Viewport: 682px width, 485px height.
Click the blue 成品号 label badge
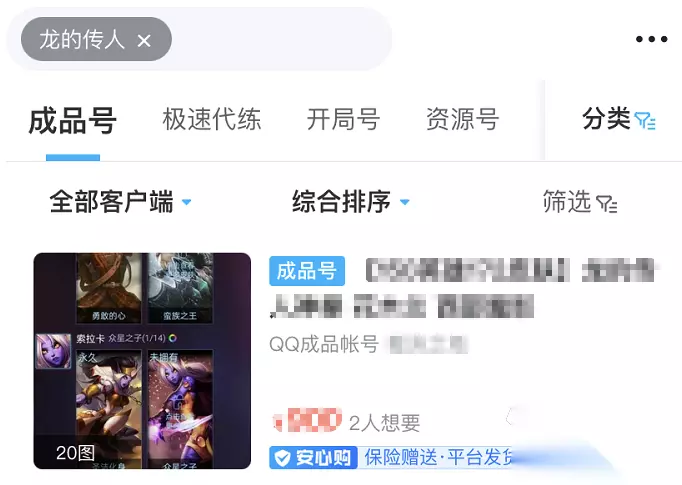click(307, 271)
